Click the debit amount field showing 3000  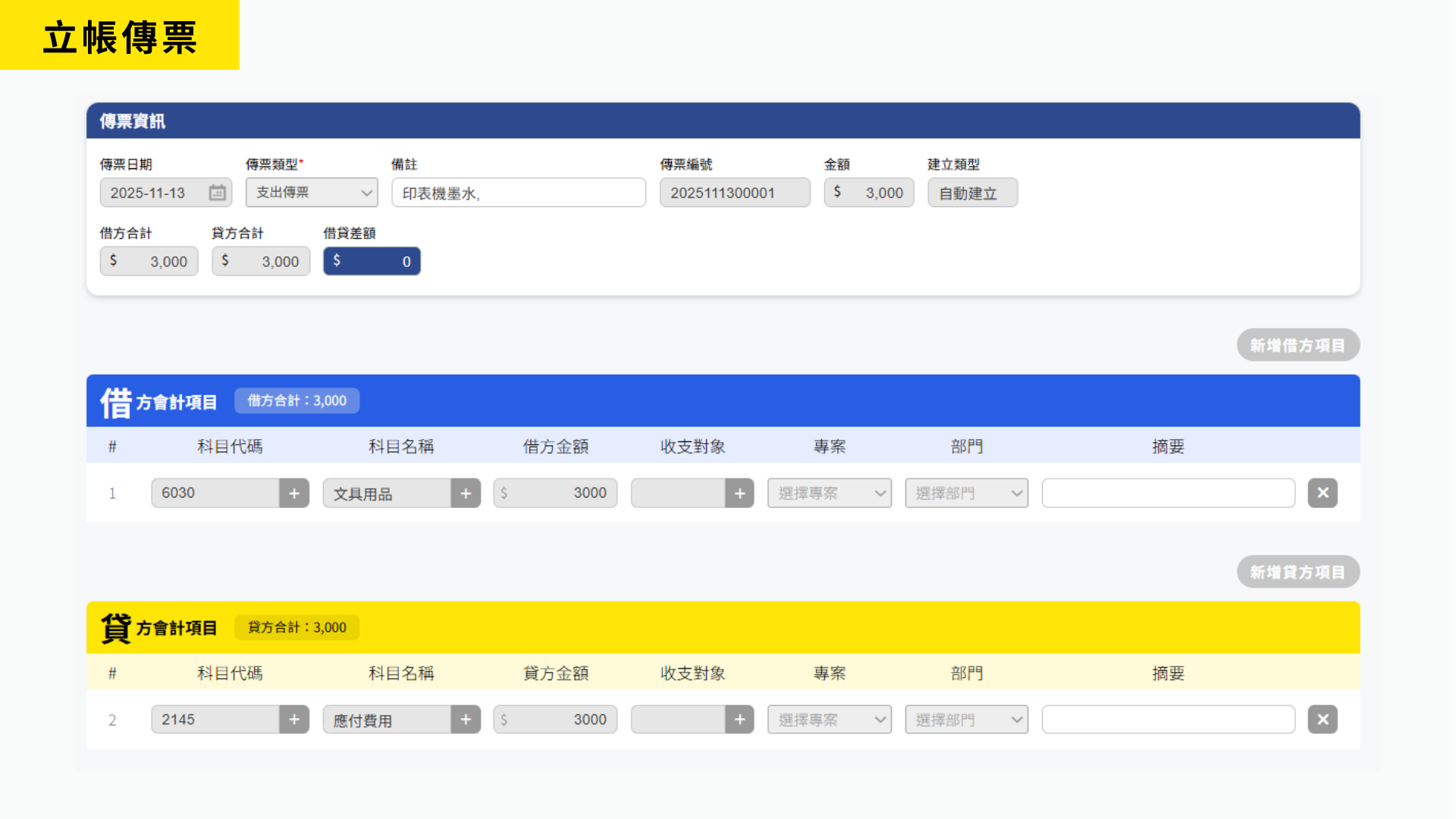555,493
